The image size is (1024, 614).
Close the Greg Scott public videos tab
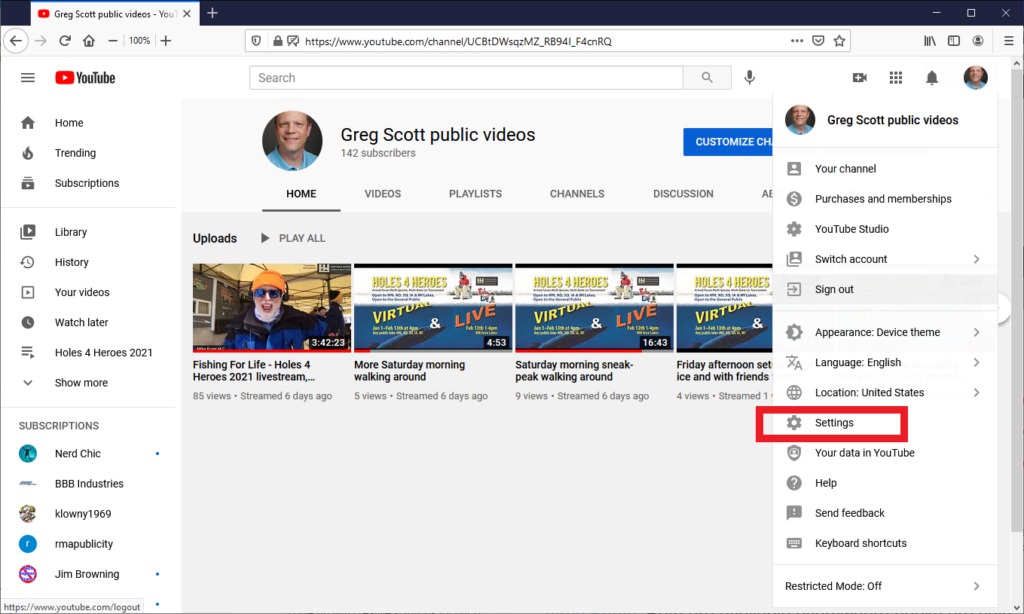click(x=187, y=13)
